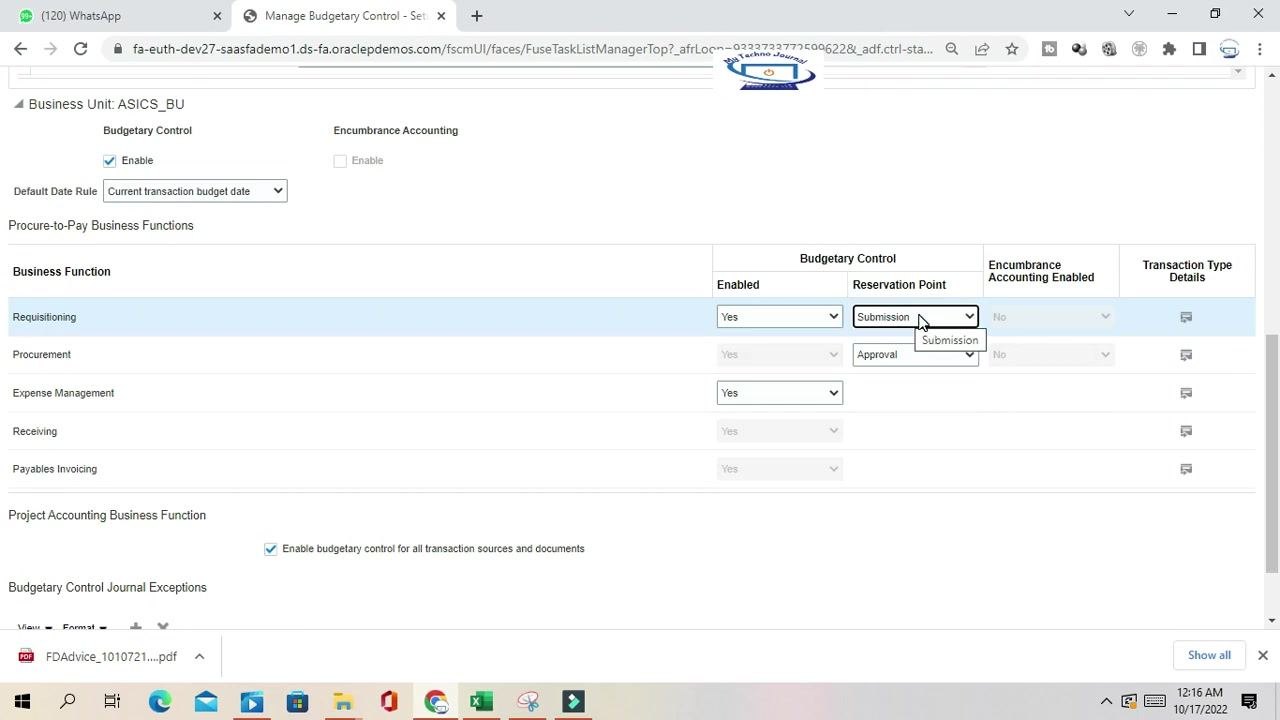1280x720 pixels.
Task: Open the Chrome tab search dropdown
Action: point(1129,14)
